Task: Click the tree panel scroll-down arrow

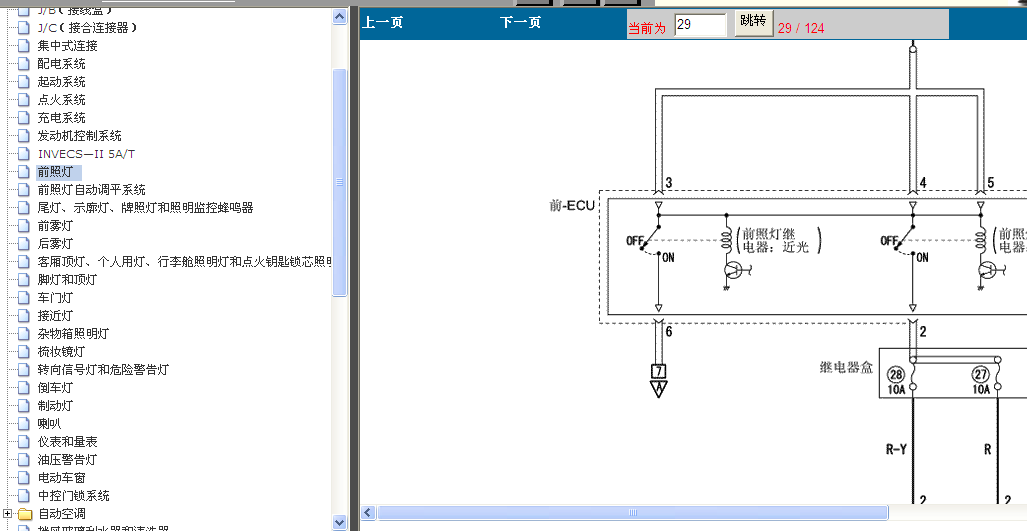Action: click(x=339, y=522)
